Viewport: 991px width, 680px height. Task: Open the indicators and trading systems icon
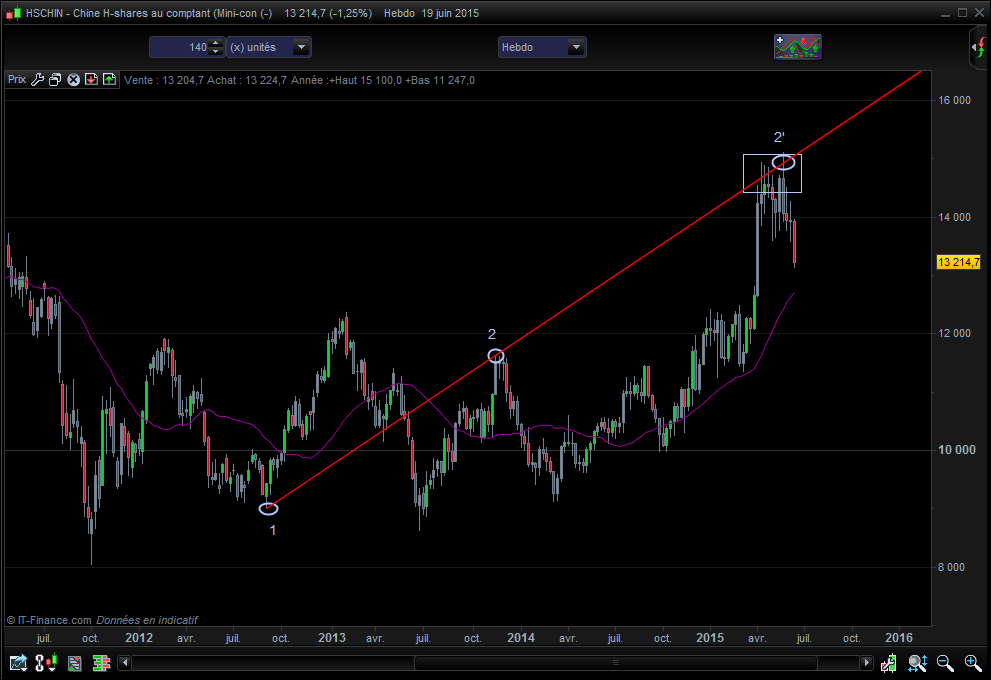pyautogui.click(x=798, y=47)
